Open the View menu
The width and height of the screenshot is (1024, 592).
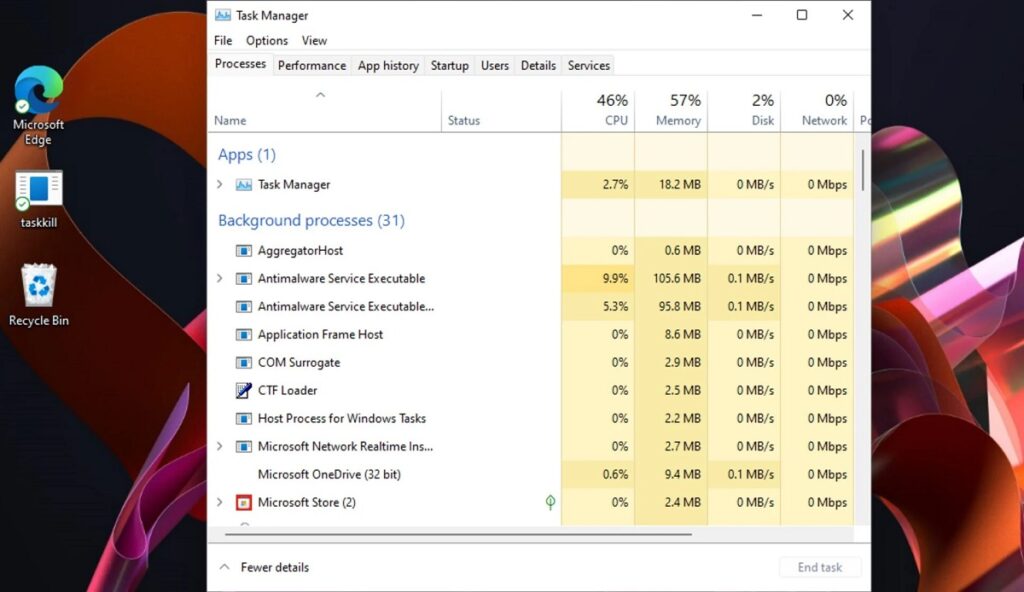pos(314,41)
